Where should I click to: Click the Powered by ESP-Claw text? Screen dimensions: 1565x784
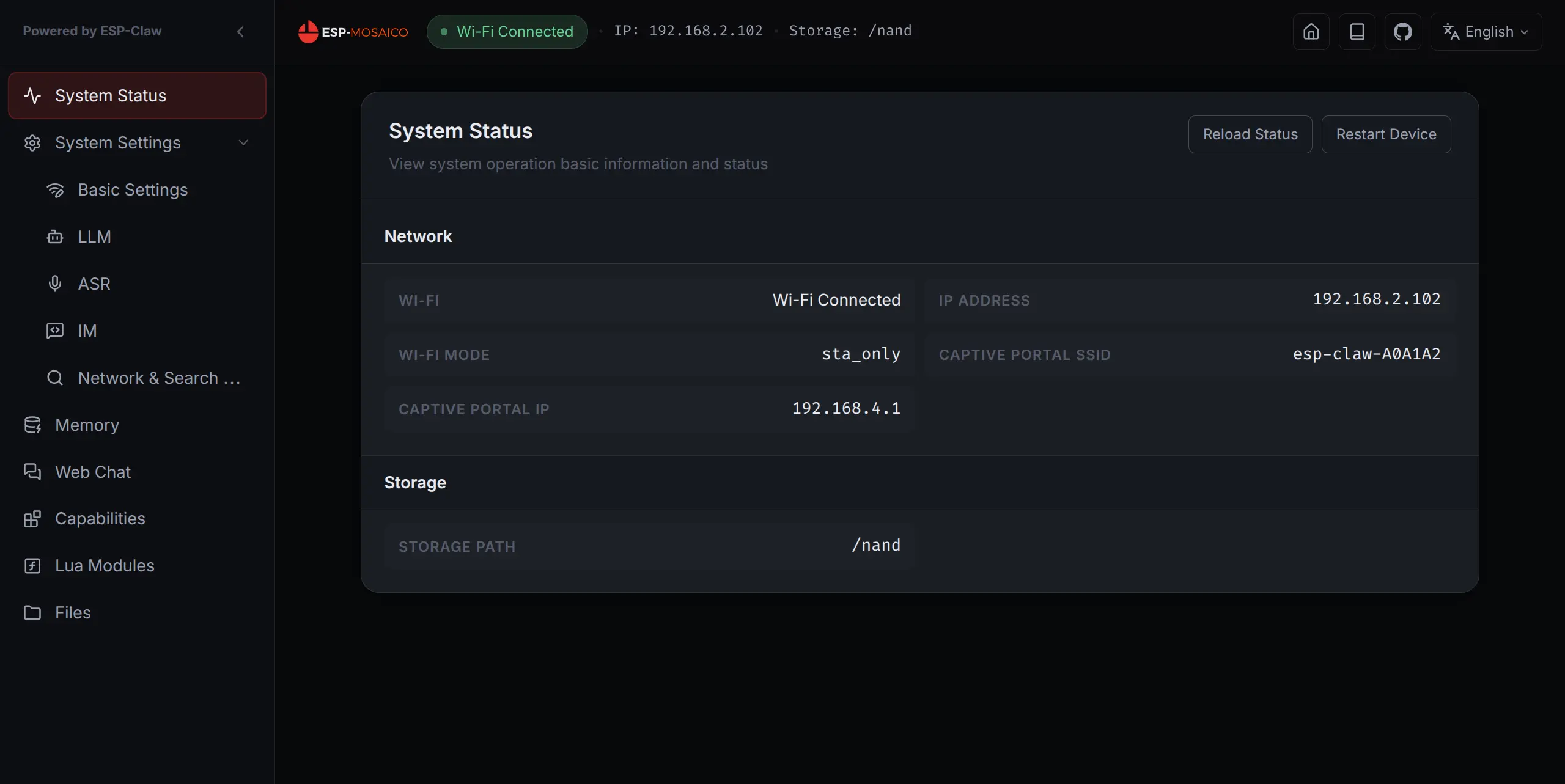[92, 31]
